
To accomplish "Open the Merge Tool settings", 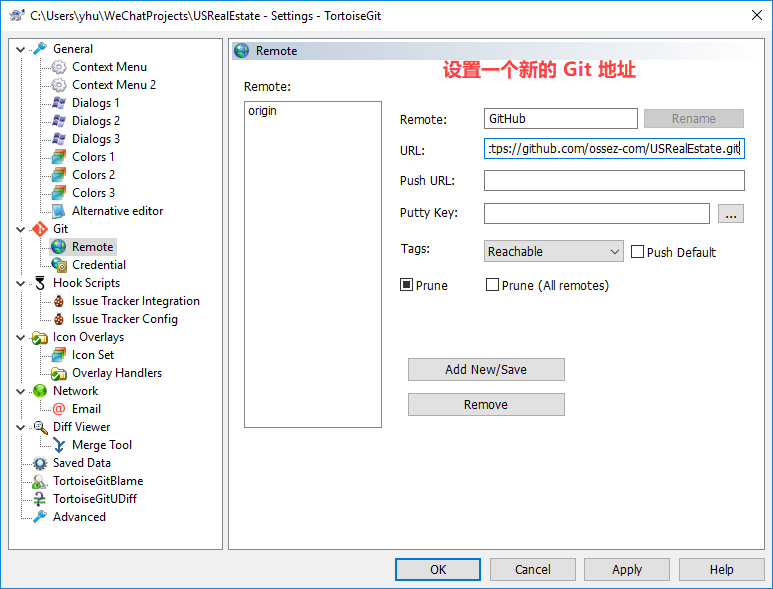I will coord(102,445).
